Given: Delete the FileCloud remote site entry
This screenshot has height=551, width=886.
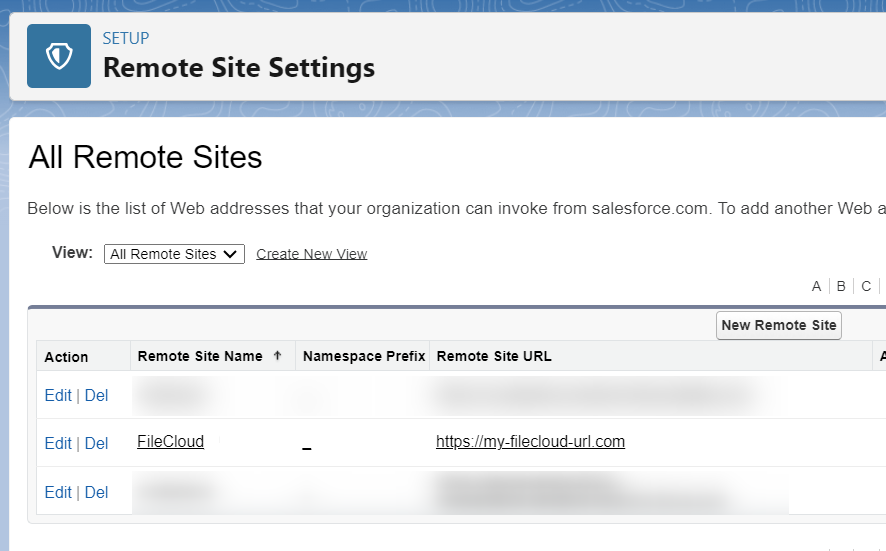Looking at the screenshot, I should point(96,443).
